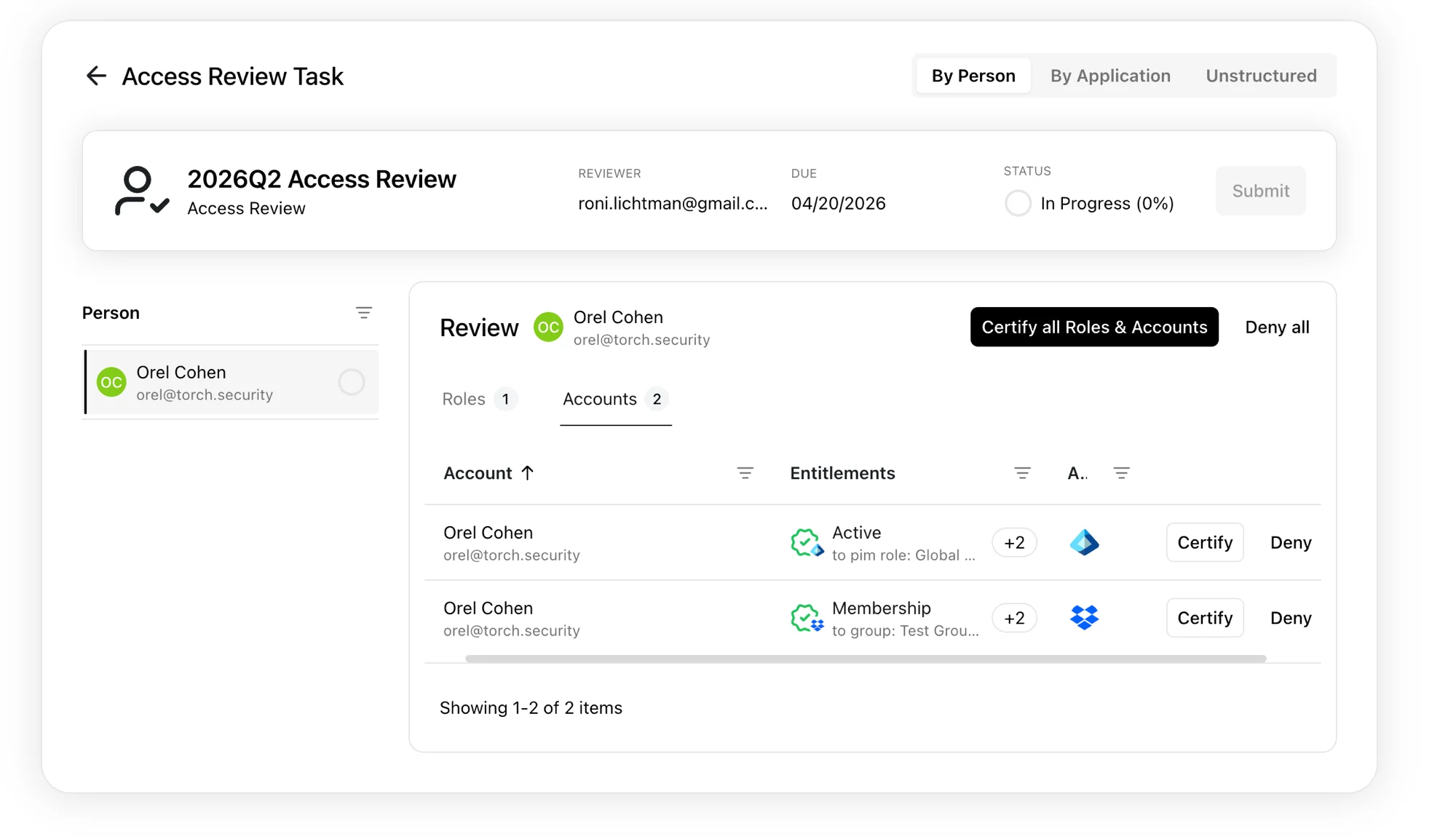1456x837 pixels.
Task: Click Certify all Roles & Accounts
Action: (1094, 327)
